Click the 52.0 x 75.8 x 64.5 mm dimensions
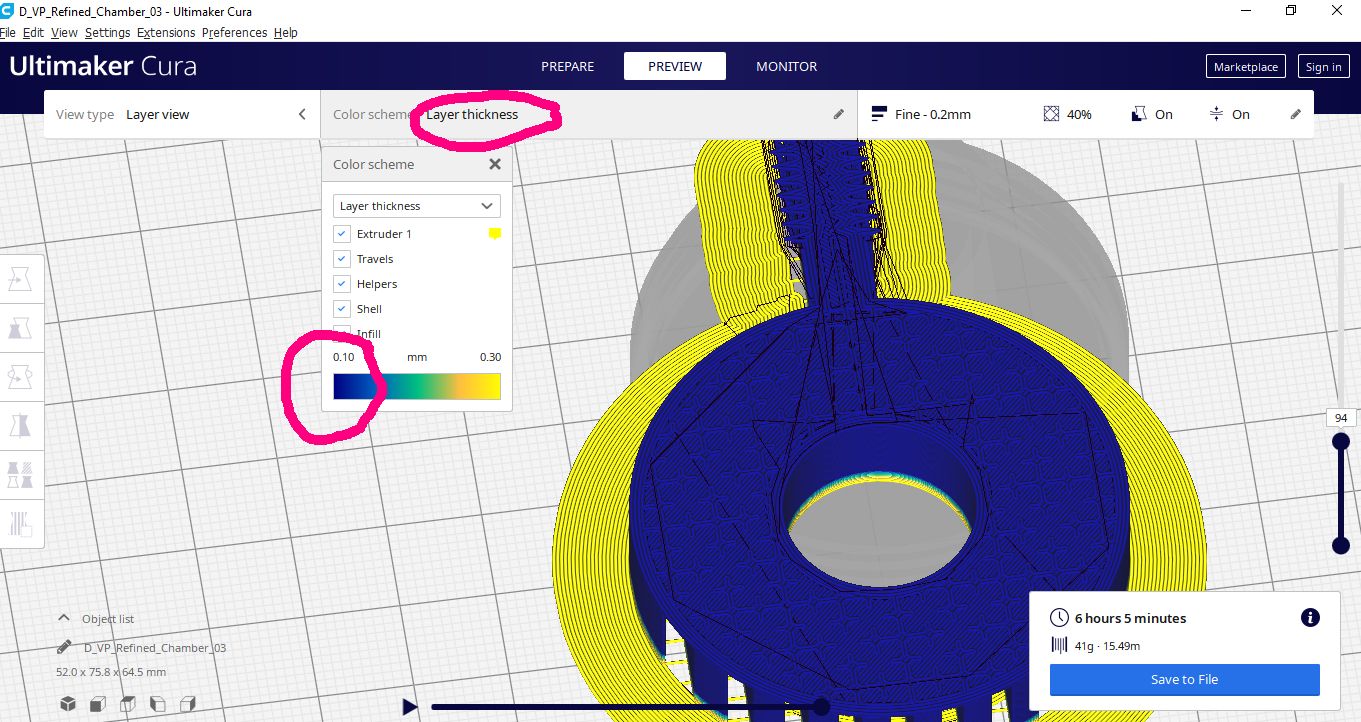The width and height of the screenshot is (1361, 722). coord(110,672)
